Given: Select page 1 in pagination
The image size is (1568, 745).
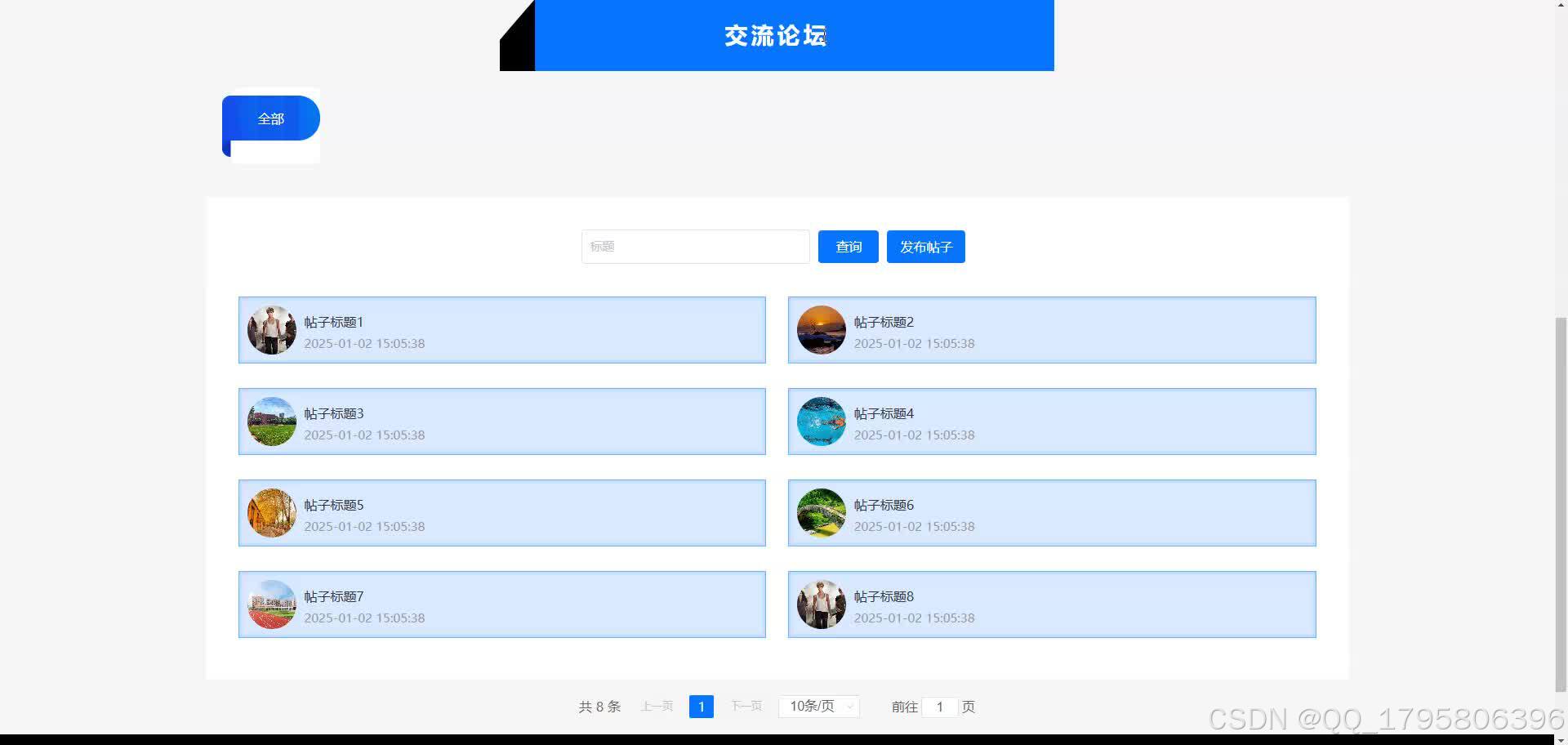Looking at the screenshot, I should pos(702,707).
